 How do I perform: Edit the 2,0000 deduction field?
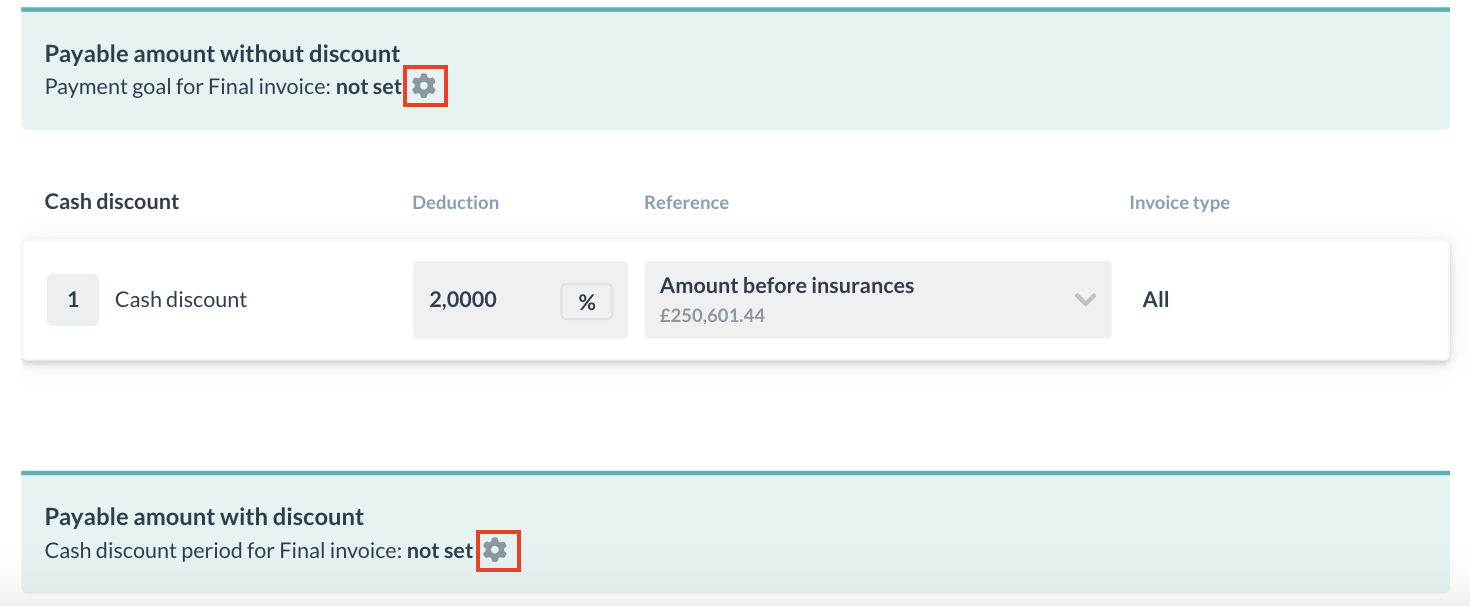coord(520,300)
